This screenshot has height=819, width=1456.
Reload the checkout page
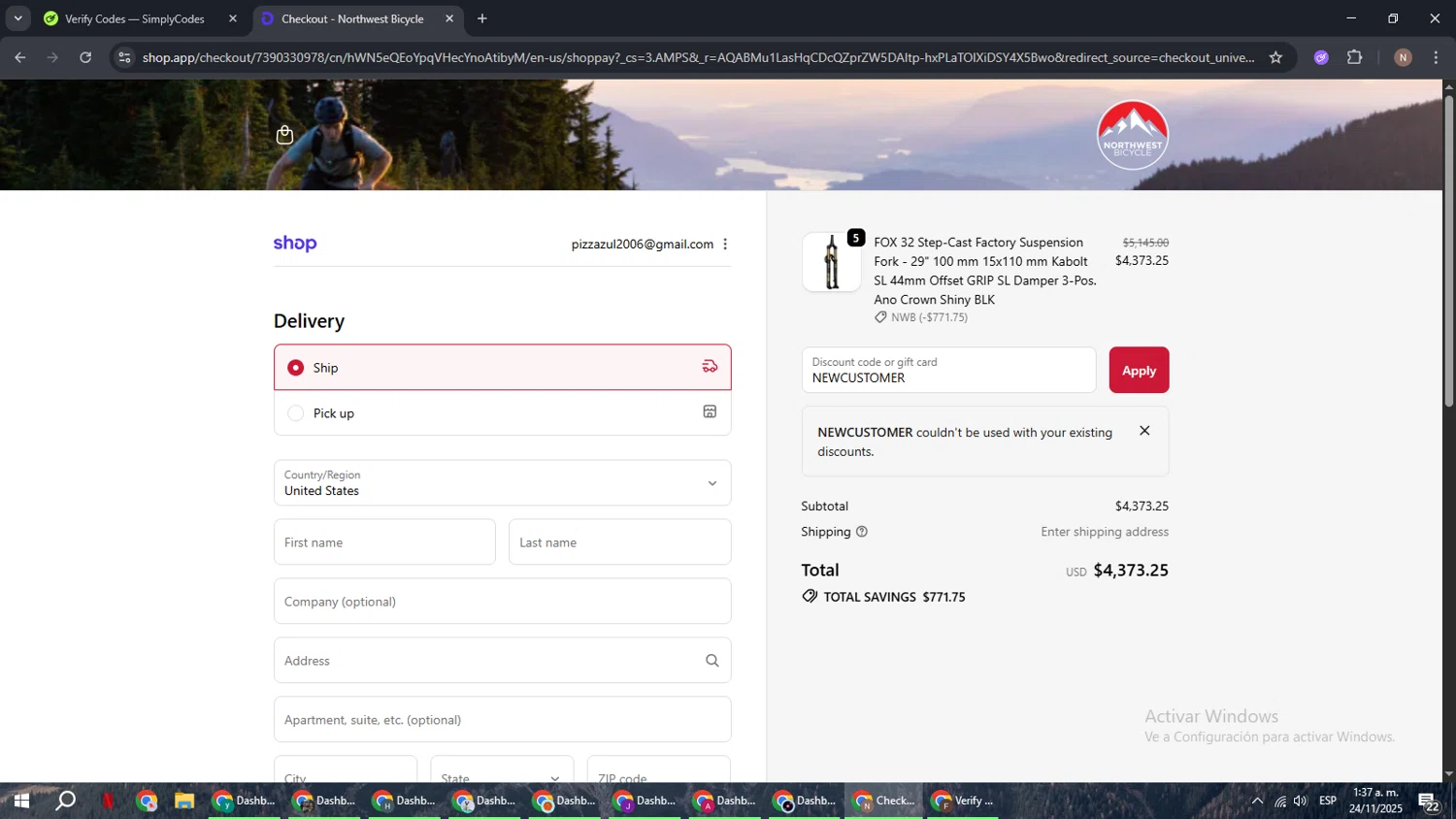pos(85,57)
